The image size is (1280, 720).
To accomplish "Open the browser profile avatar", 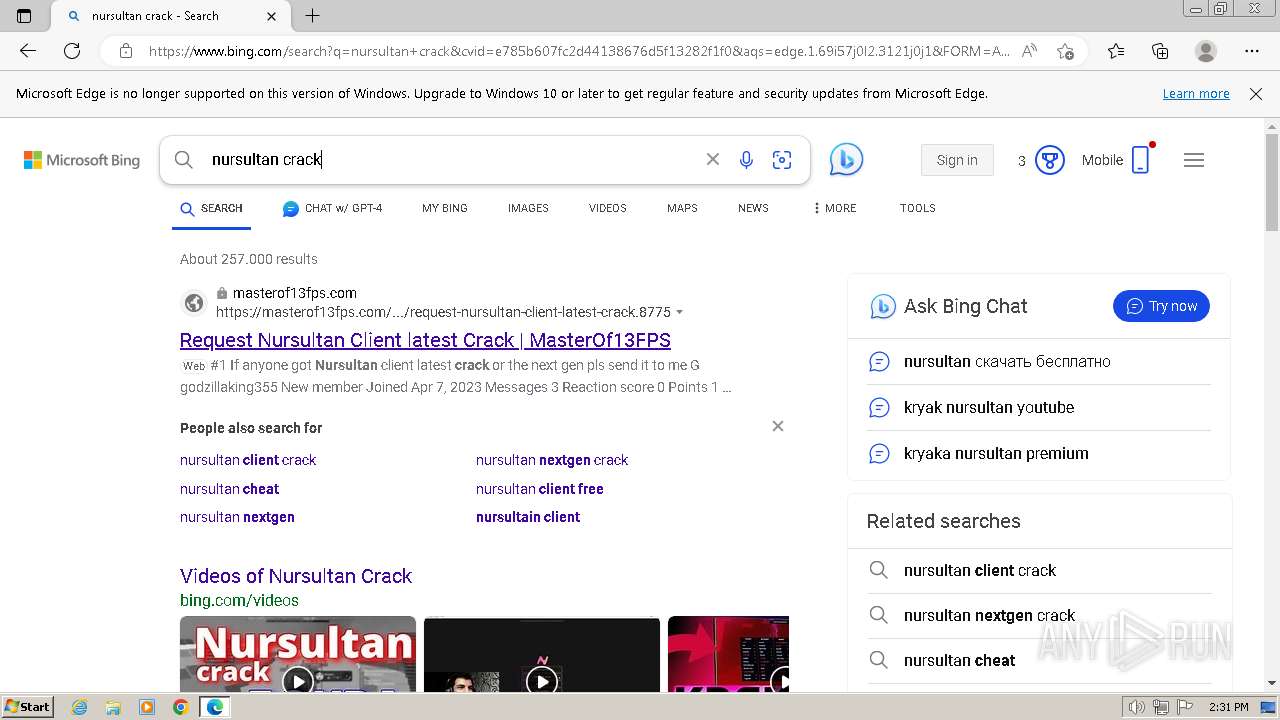I will (x=1206, y=51).
